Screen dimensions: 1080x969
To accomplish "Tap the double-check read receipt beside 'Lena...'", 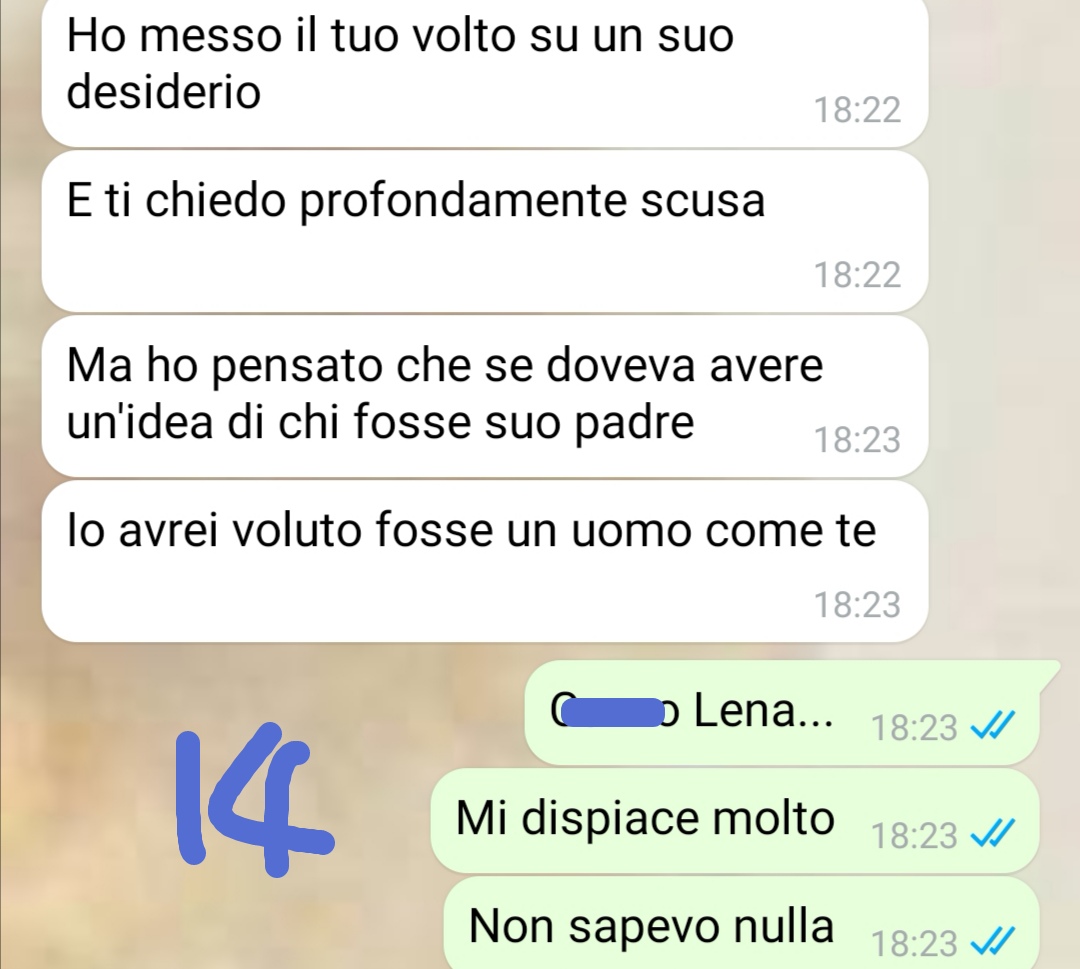I will coord(992,726).
